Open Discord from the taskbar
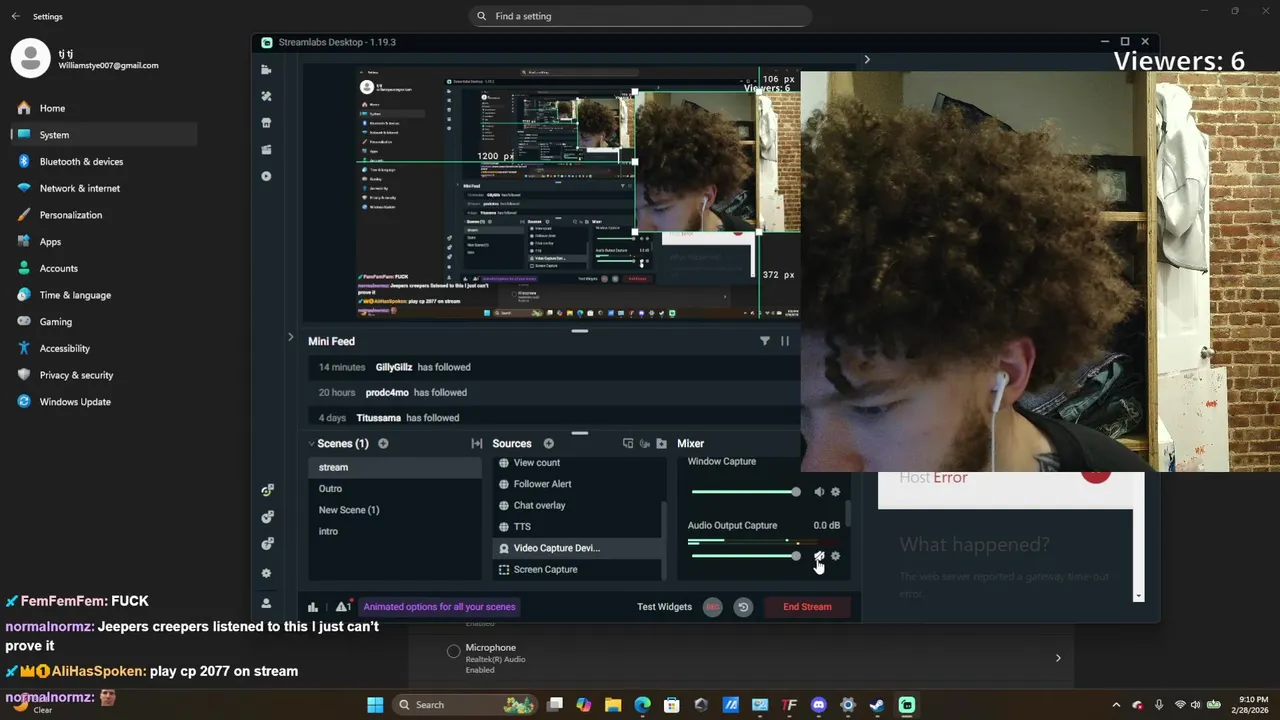 819,705
